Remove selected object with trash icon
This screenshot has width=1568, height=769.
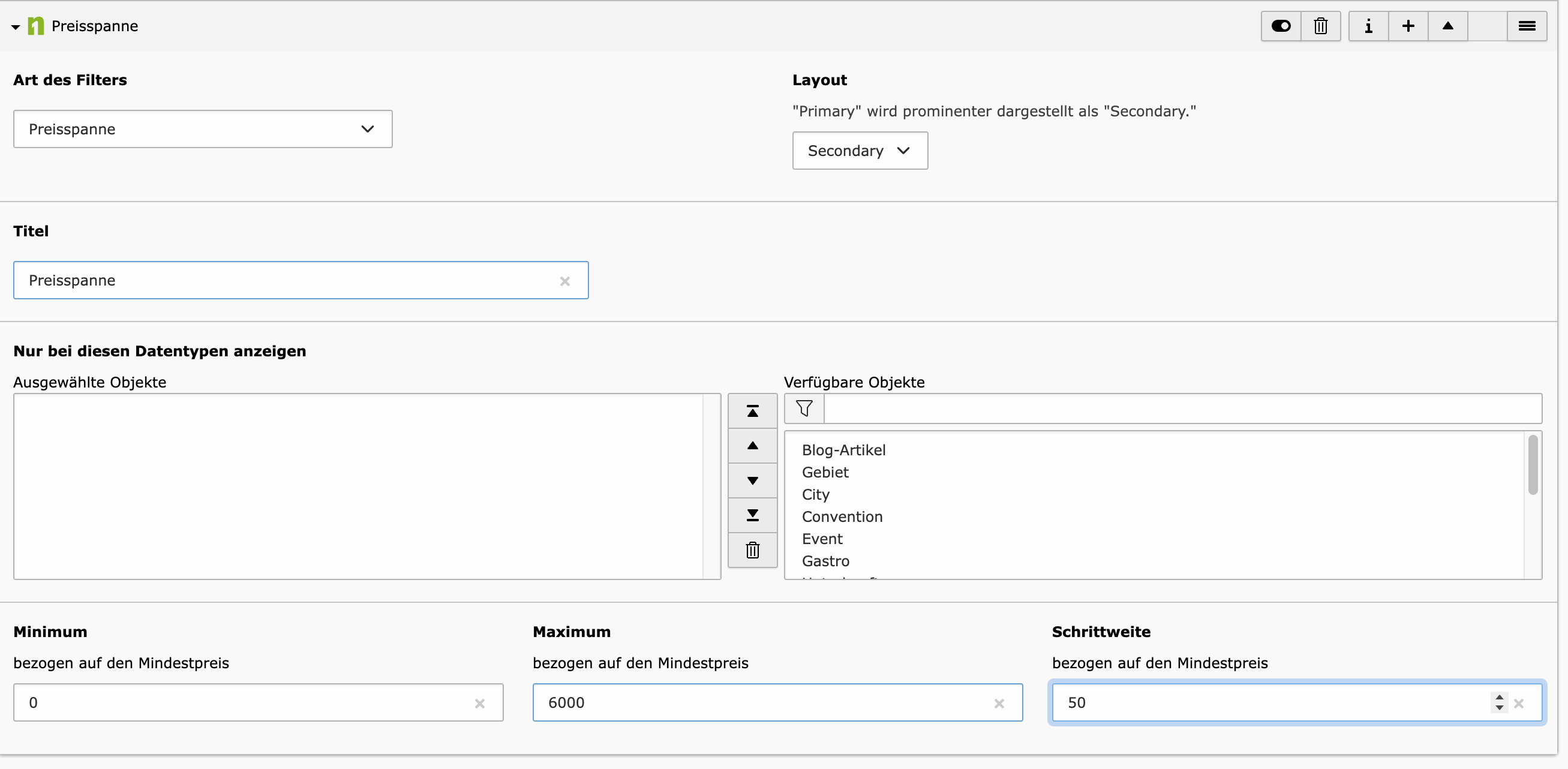point(752,550)
